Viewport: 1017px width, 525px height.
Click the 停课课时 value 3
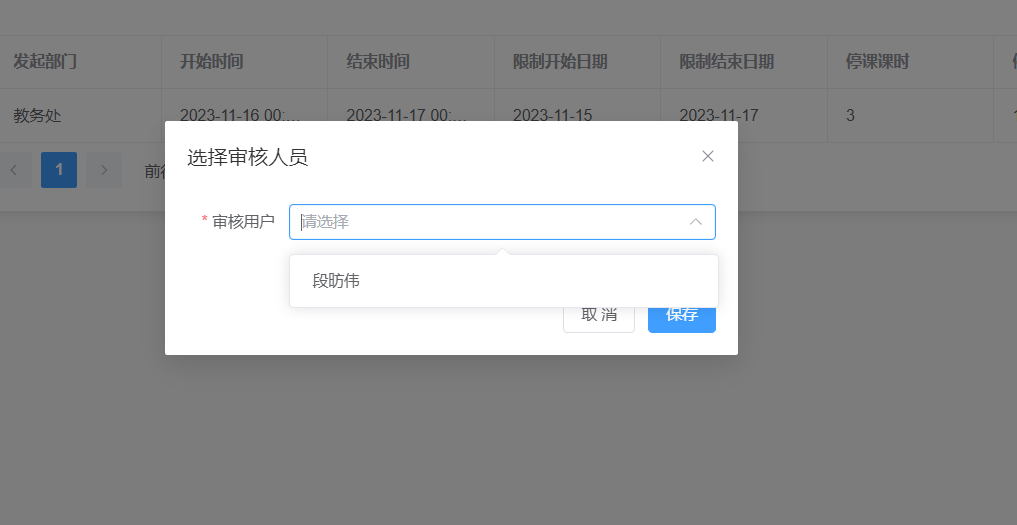850,116
